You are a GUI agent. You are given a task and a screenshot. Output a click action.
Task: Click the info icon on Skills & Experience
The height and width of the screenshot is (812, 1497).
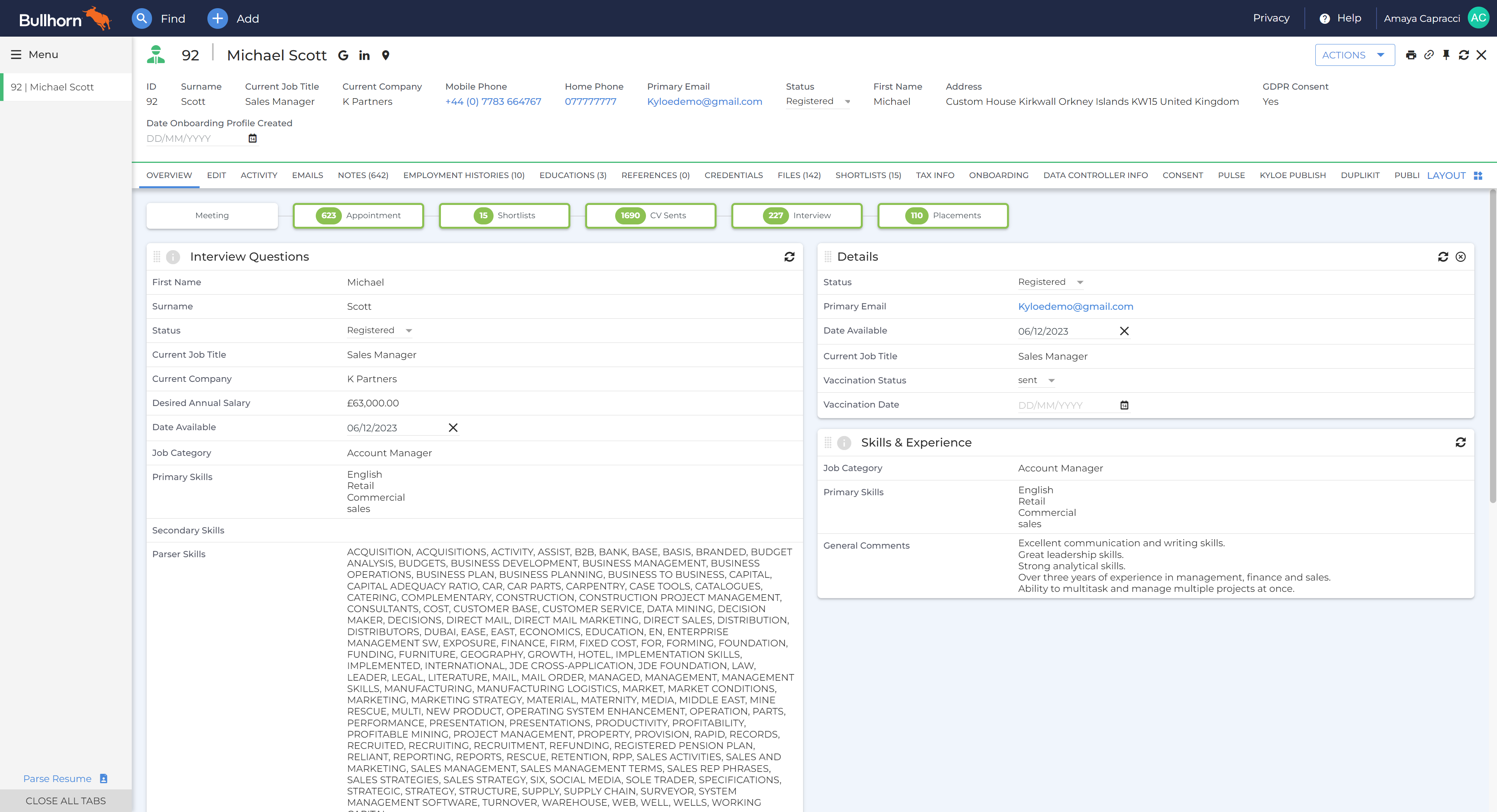844,443
